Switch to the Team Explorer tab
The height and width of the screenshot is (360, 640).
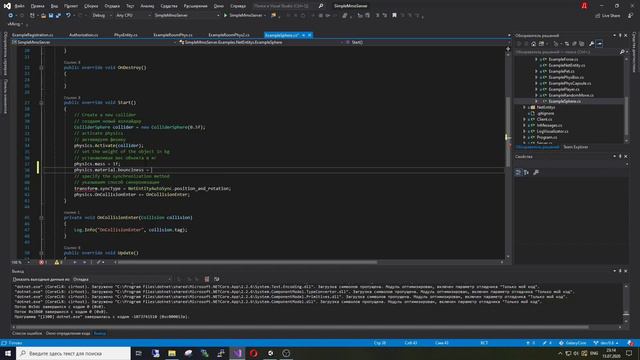coord(576,147)
